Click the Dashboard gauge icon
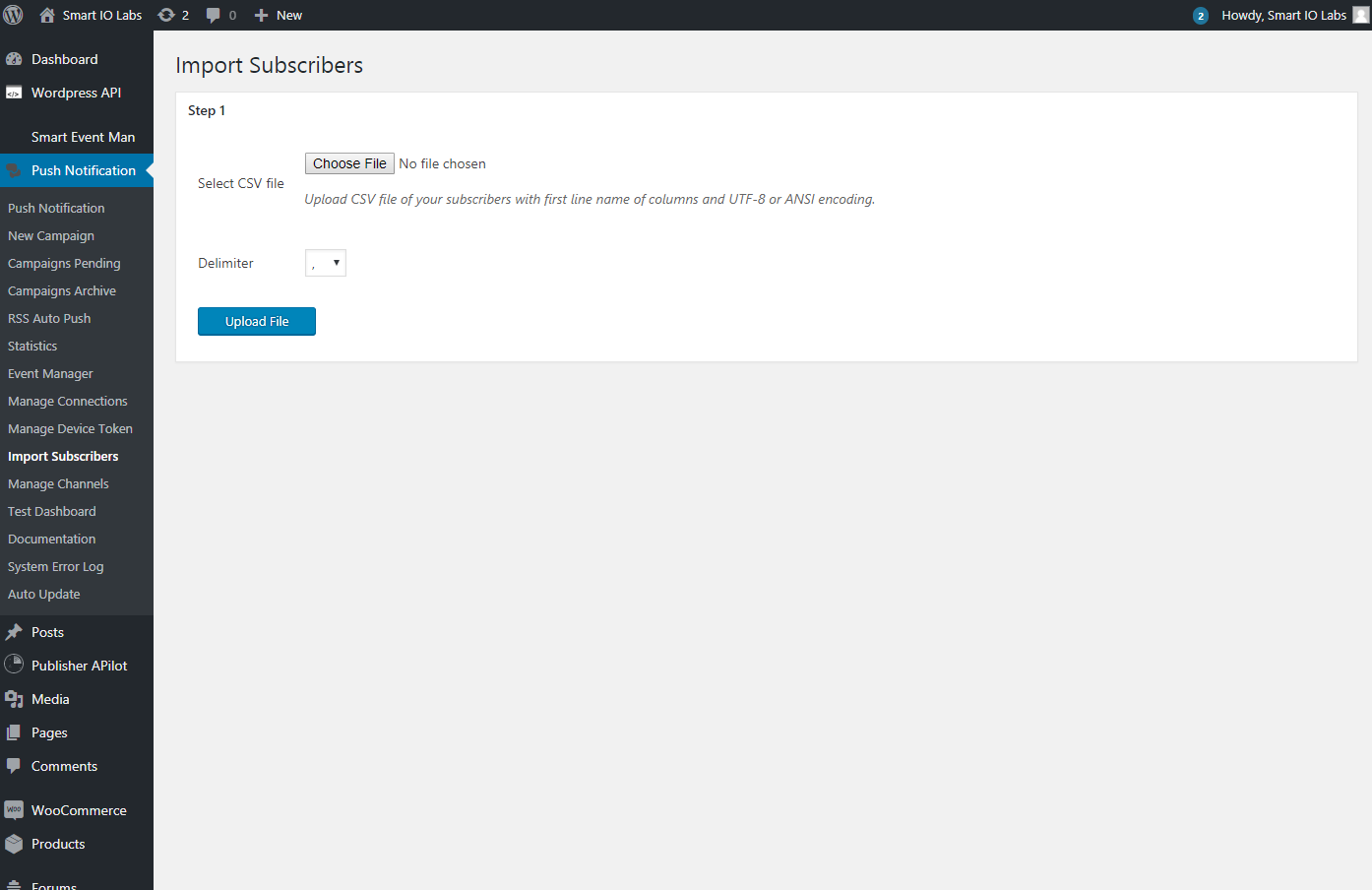 tap(14, 59)
